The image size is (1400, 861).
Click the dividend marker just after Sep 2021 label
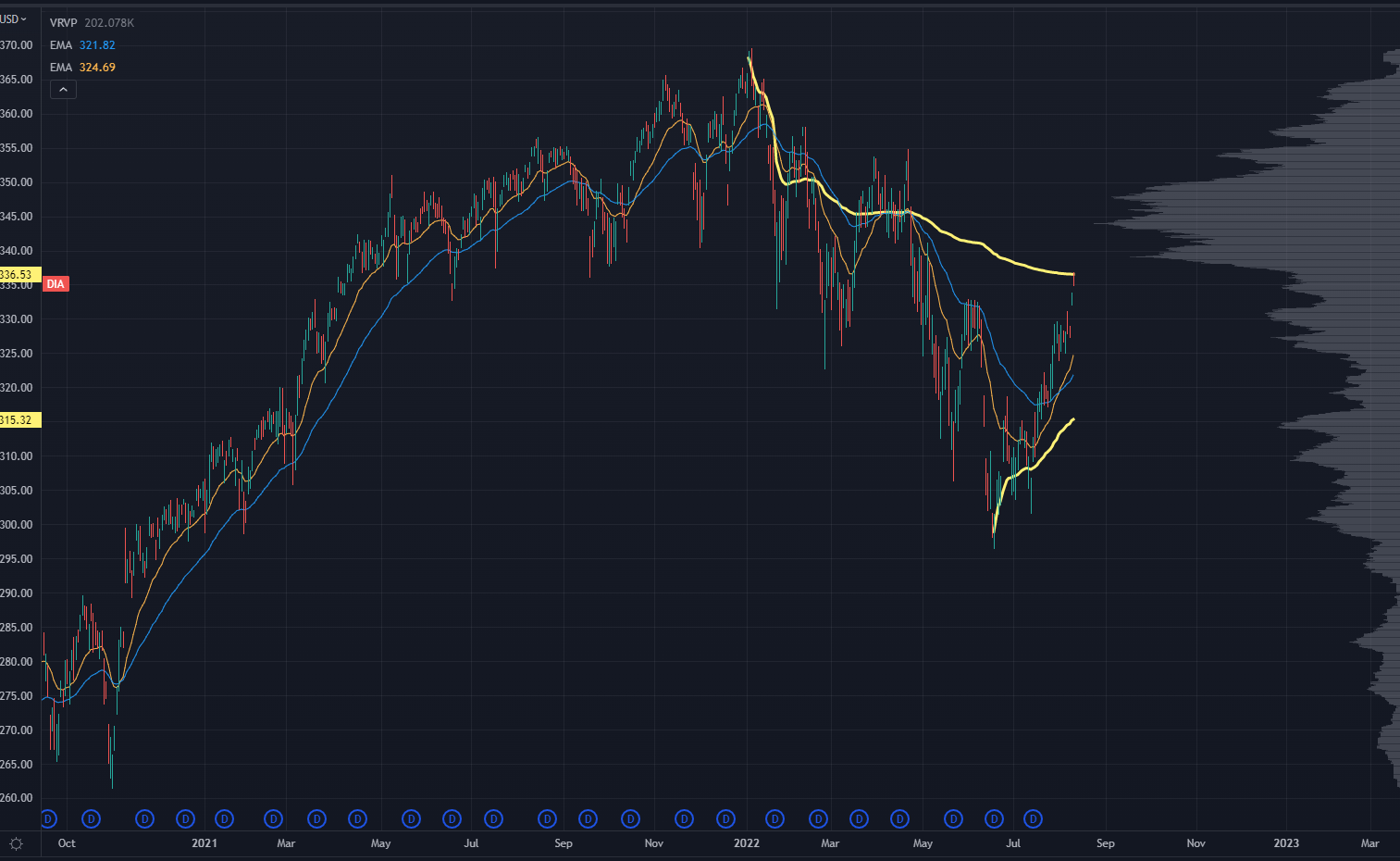(x=588, y=819)
